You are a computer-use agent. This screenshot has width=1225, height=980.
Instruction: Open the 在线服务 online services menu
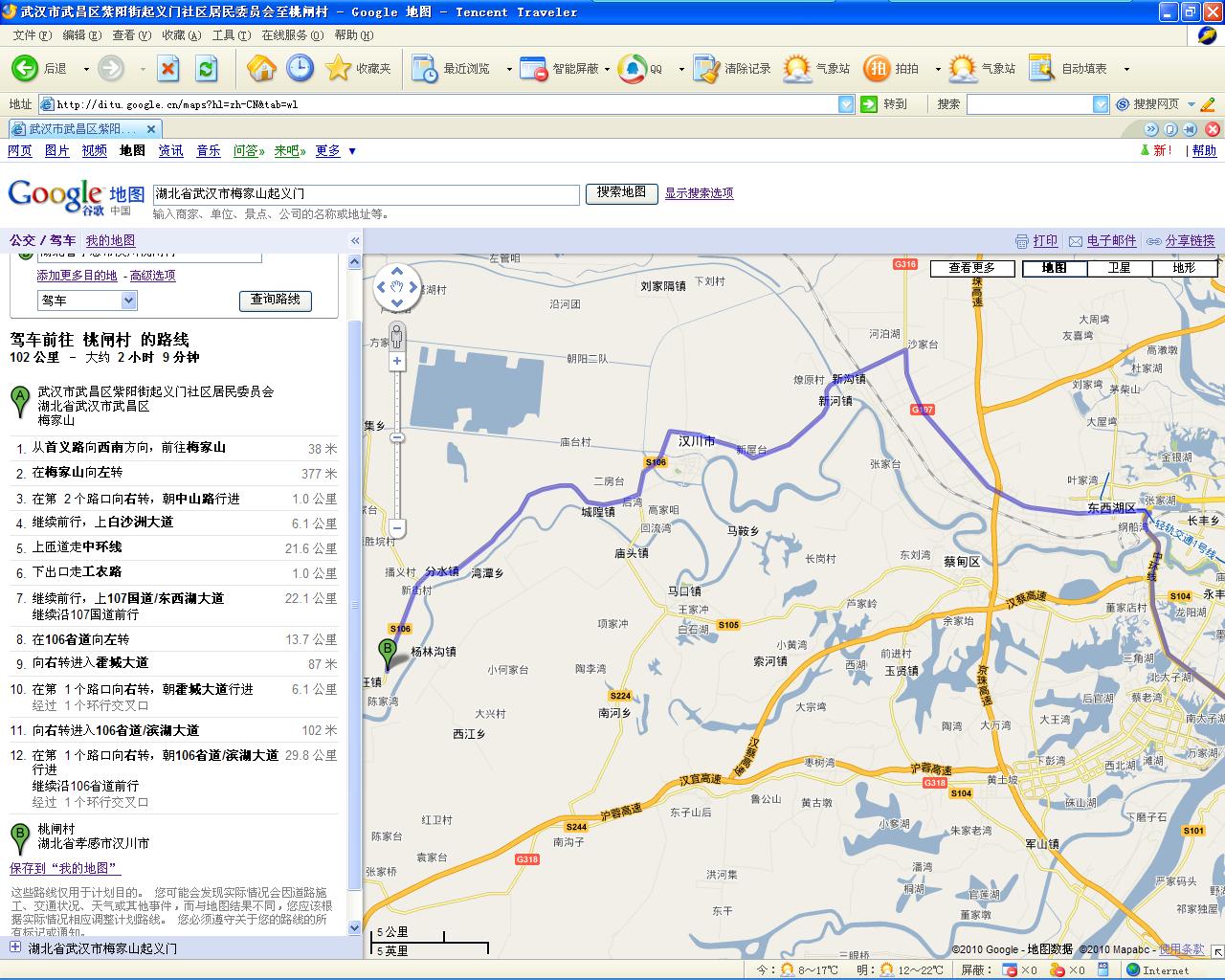292,35
